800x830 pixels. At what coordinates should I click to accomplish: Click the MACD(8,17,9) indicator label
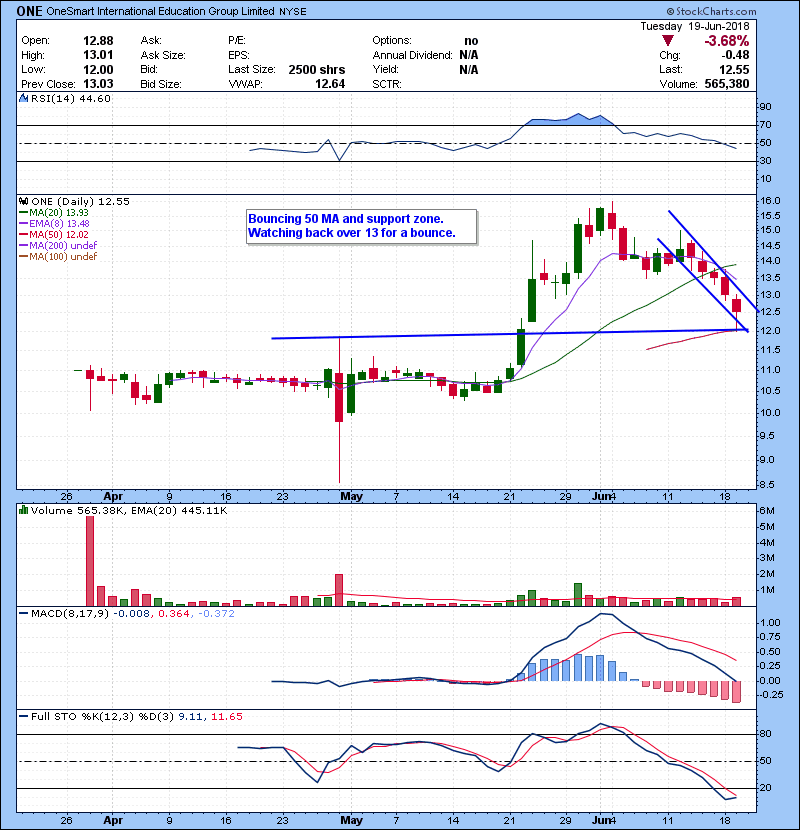(x=71, y=614)
